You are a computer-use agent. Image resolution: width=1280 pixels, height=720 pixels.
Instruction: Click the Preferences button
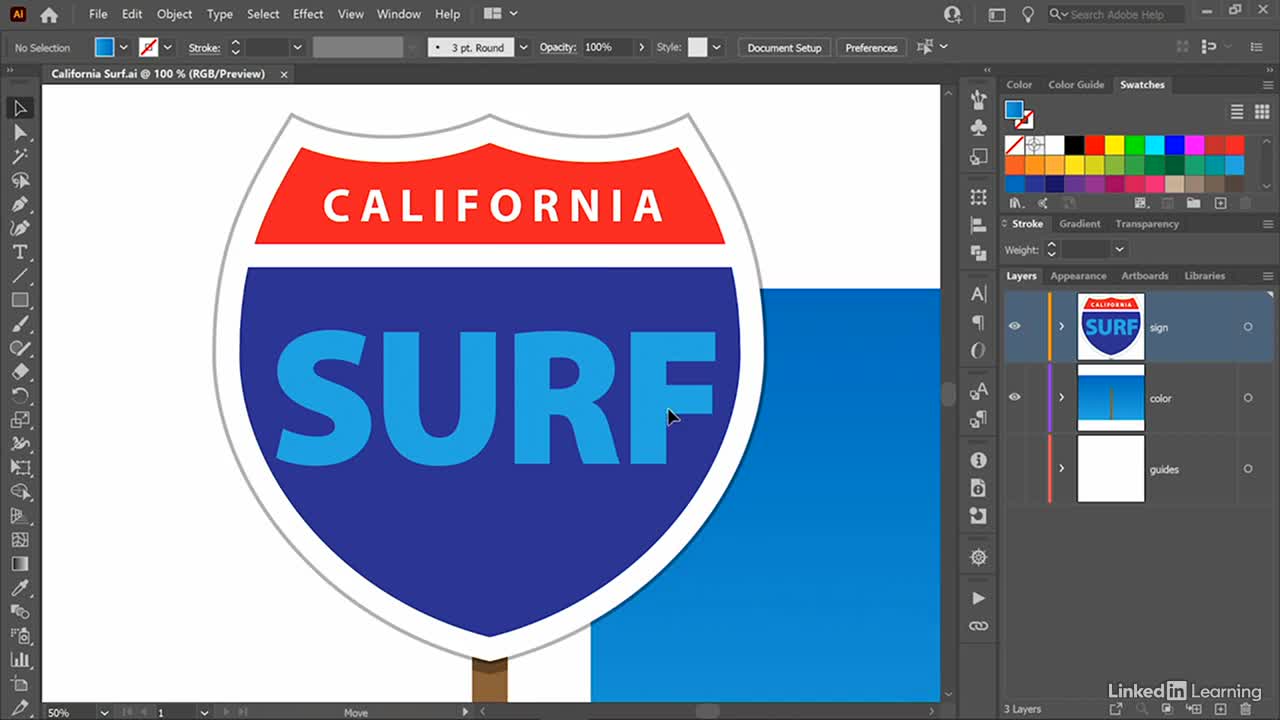pos(871,47)
